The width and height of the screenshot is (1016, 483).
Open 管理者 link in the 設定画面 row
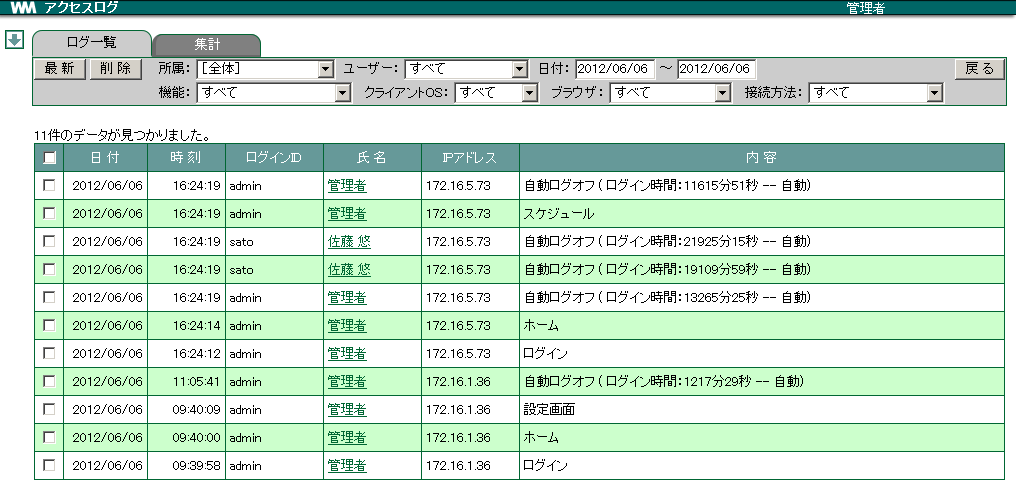coord(347,409)
